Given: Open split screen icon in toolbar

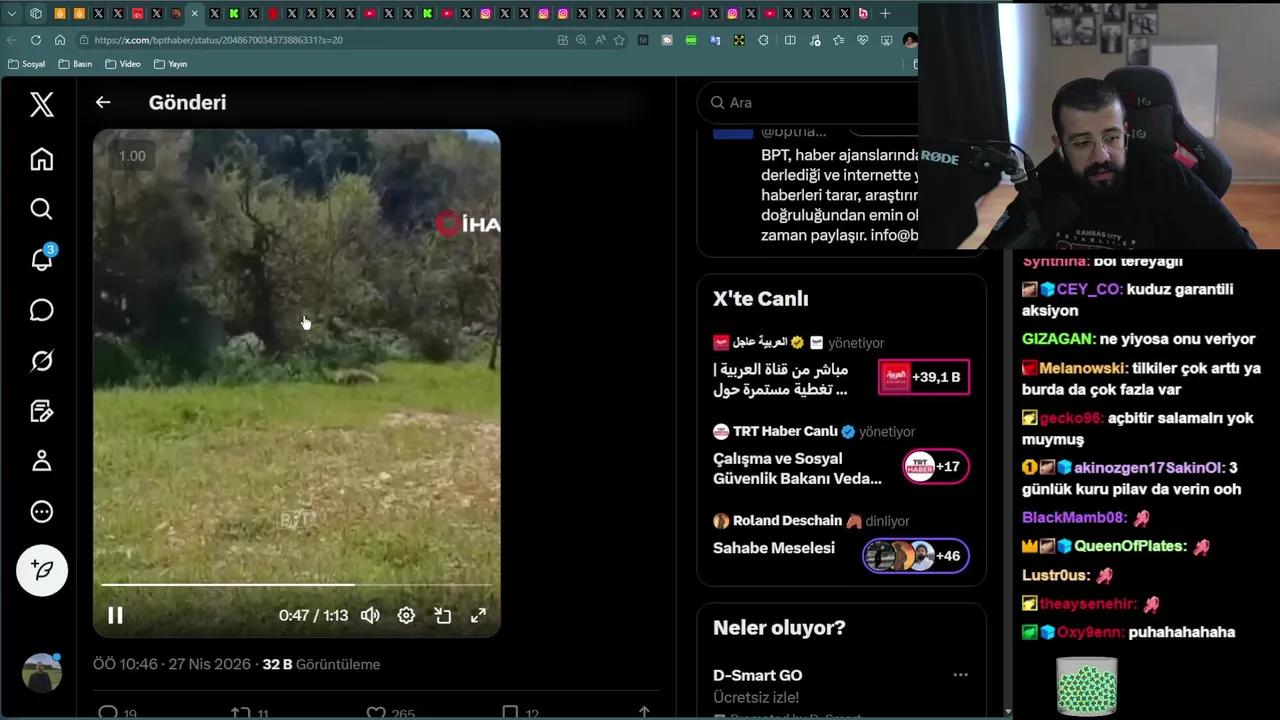Looking at the screenshot, I should [x=790, y=40].
